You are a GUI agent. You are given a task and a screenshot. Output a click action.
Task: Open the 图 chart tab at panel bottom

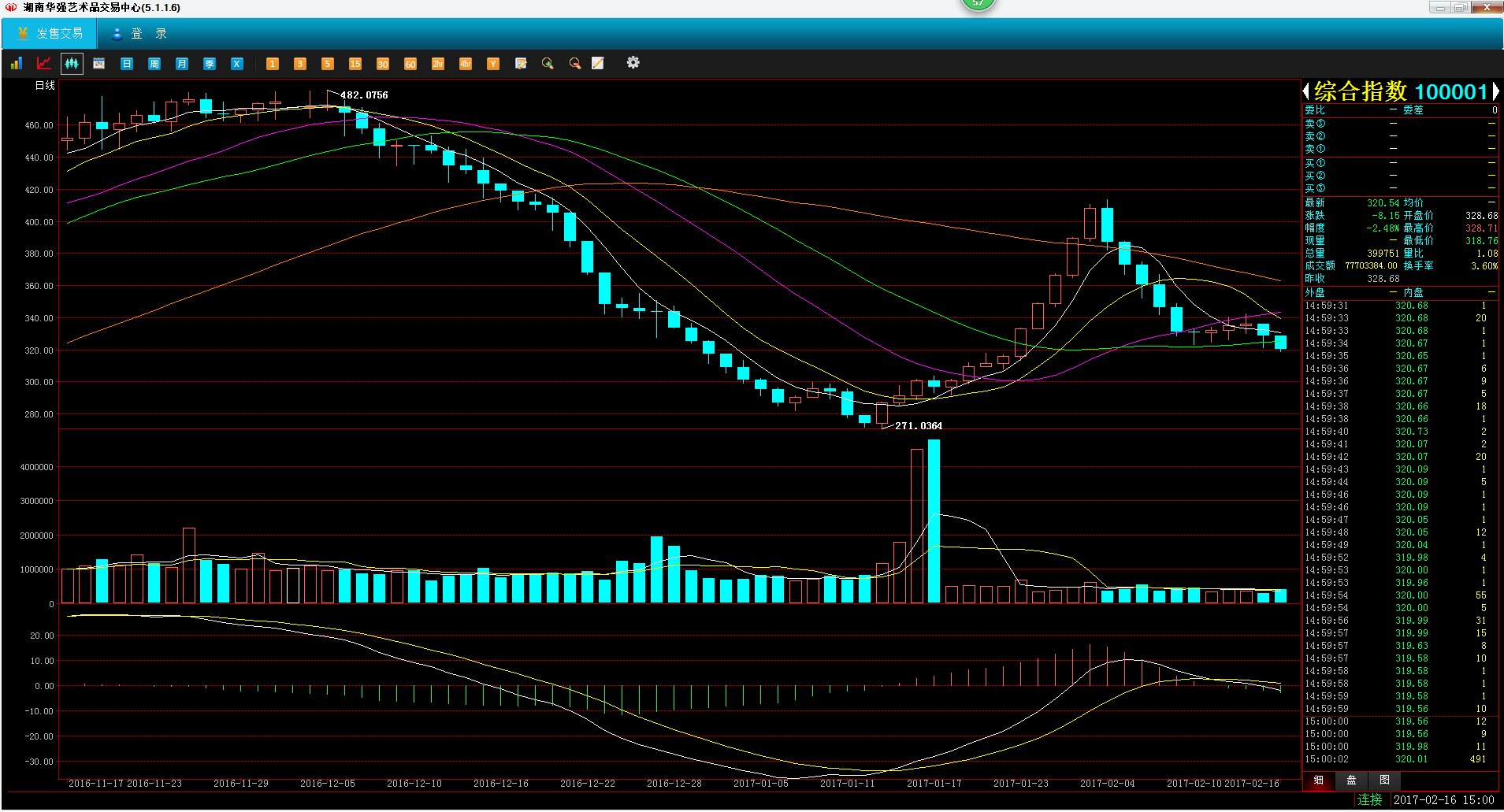tap(1384, 780)
